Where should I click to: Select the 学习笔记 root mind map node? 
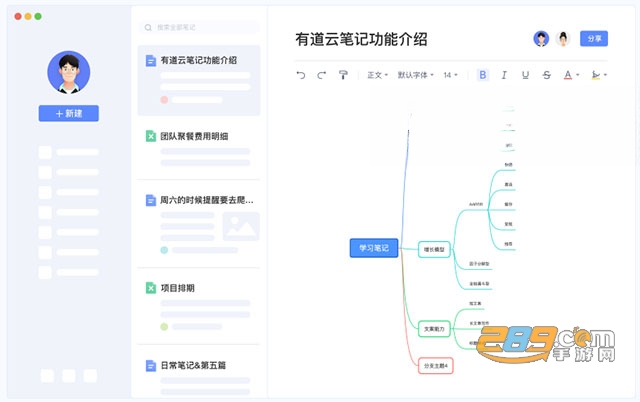[374, 248]
